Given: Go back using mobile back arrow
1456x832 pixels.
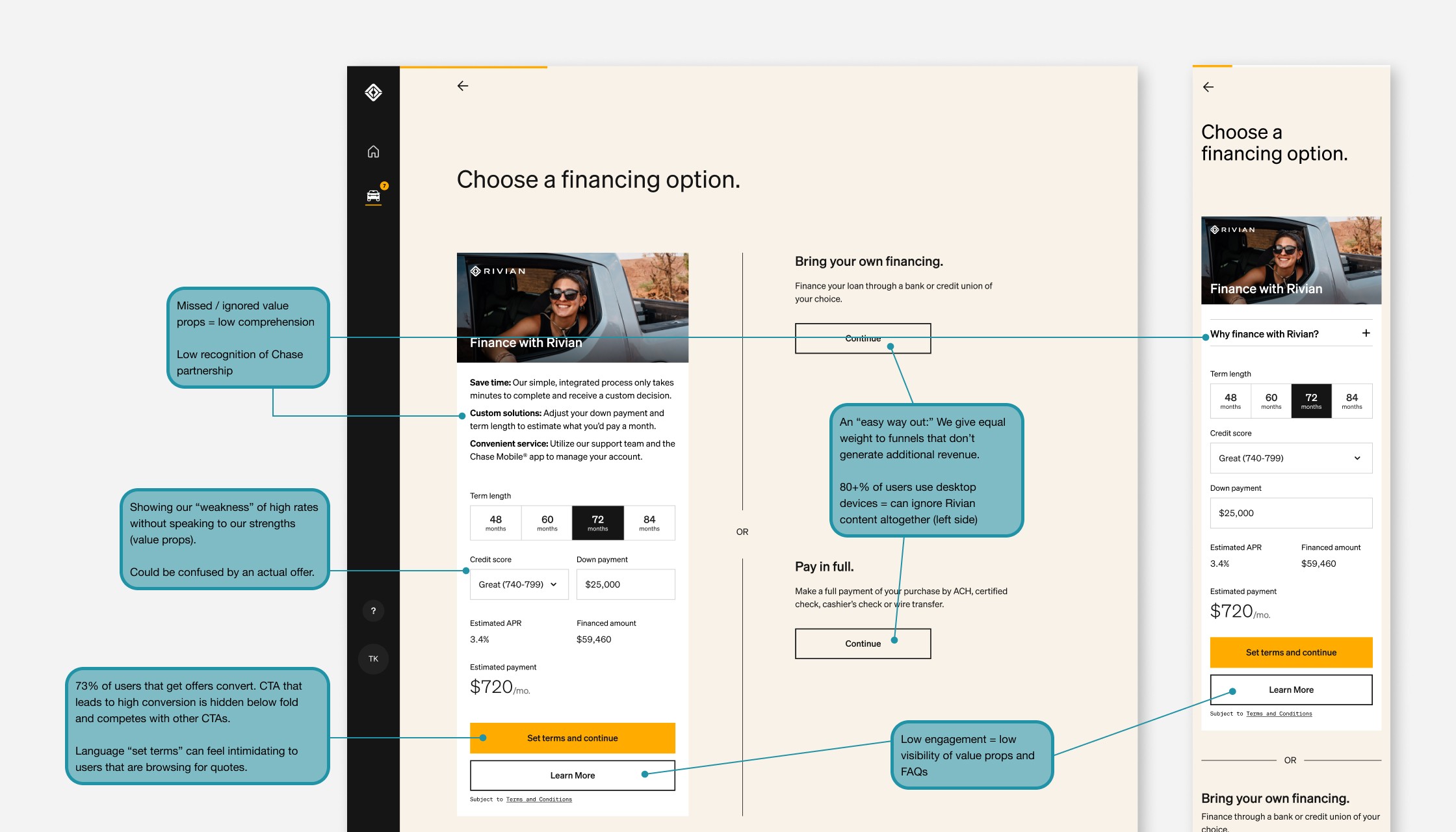Looking at the screenshot, I should point(1208,87).
